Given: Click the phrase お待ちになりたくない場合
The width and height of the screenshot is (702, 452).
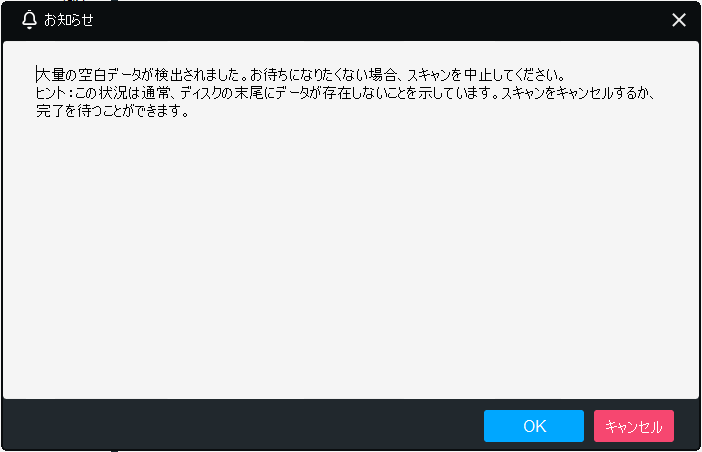Looking at the screenshot, I should tap(323, 74).
